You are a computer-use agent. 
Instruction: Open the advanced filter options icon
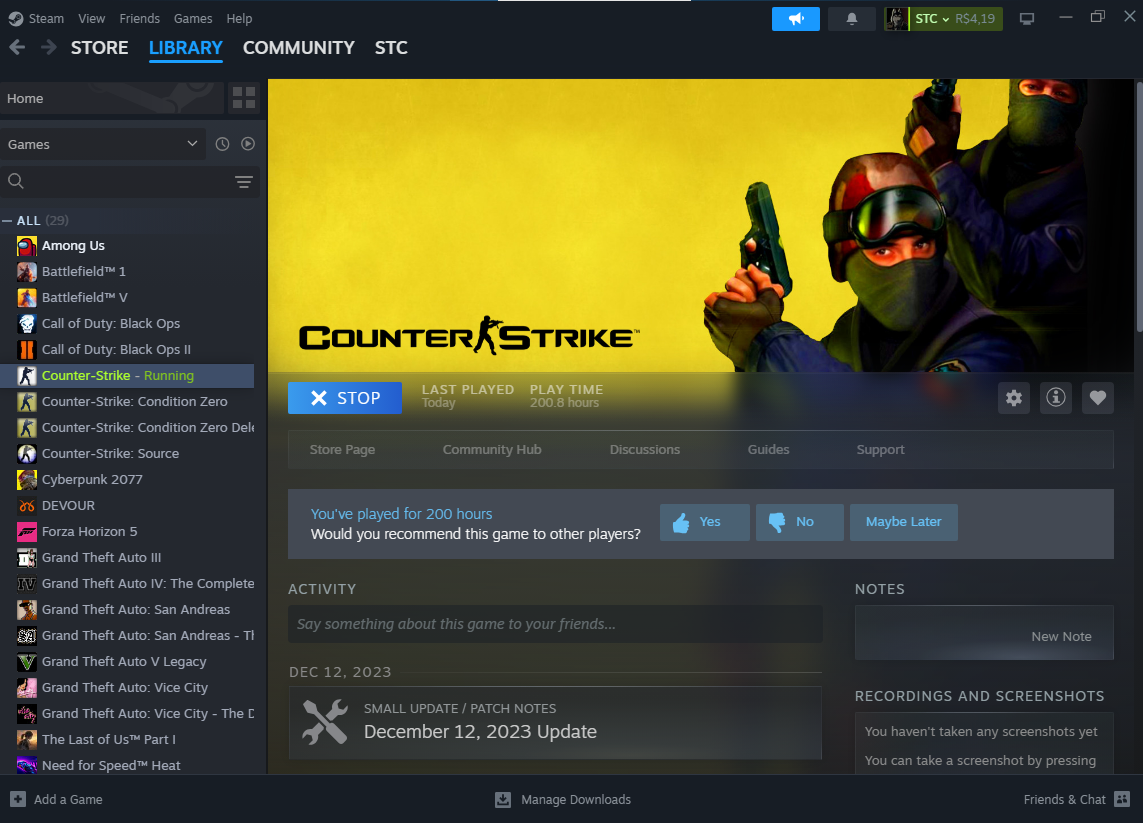[243, 181]
